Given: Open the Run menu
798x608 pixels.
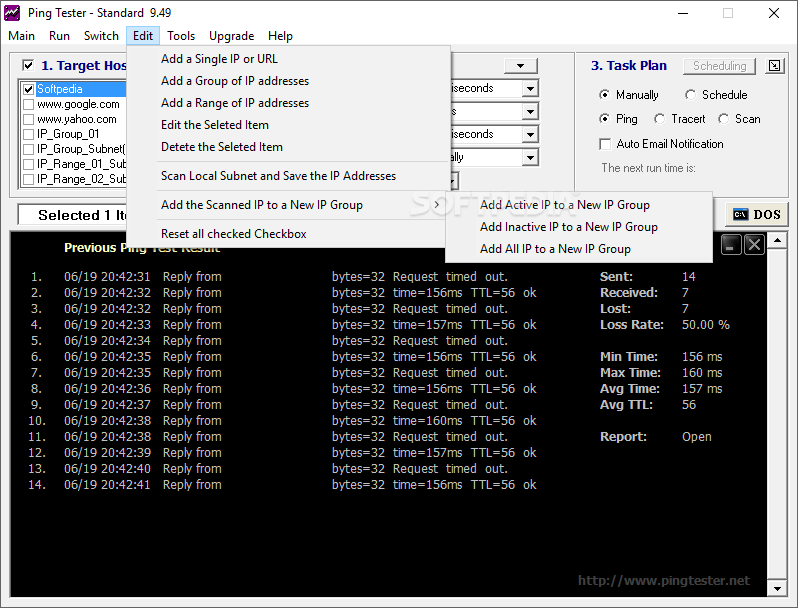Looking at the screenshot, I should (x=59, y=36).
